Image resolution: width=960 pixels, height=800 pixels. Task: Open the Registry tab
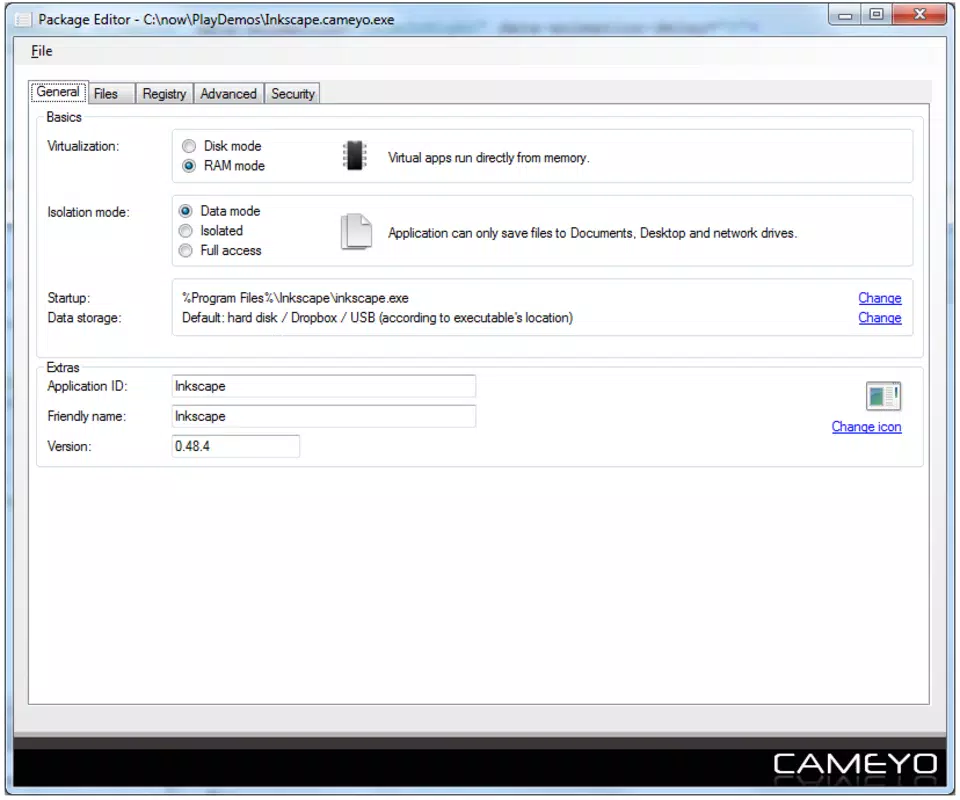coord(164,94)
